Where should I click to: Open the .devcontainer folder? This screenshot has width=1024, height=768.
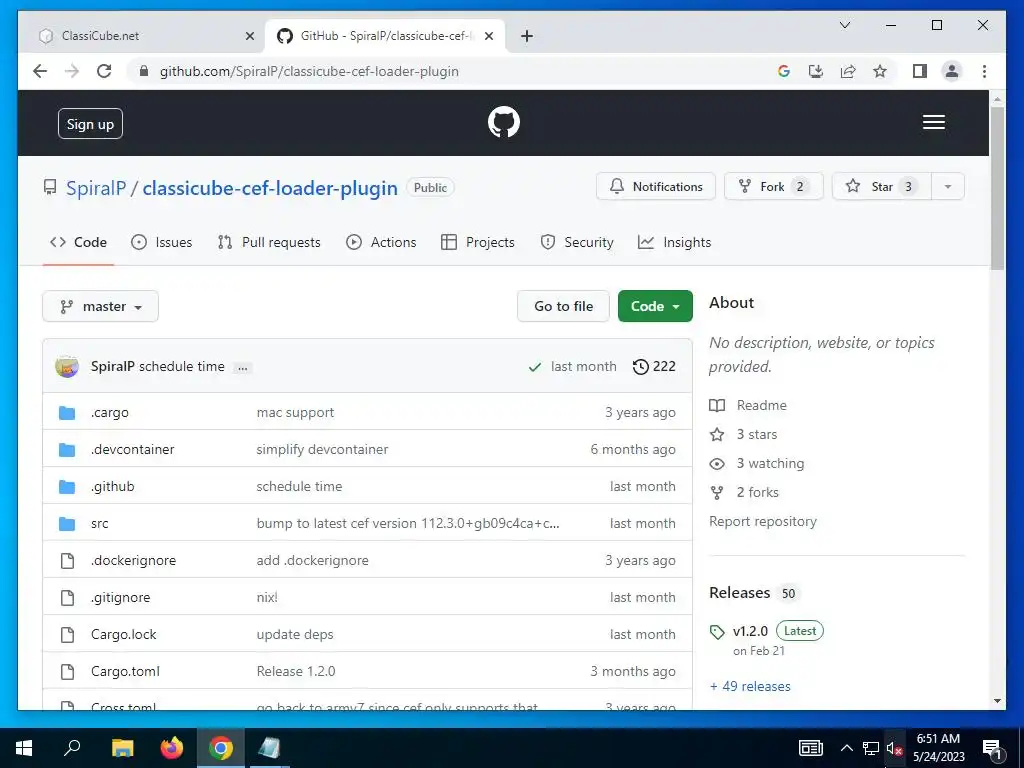pyautogui.click(x=133, y=449)
